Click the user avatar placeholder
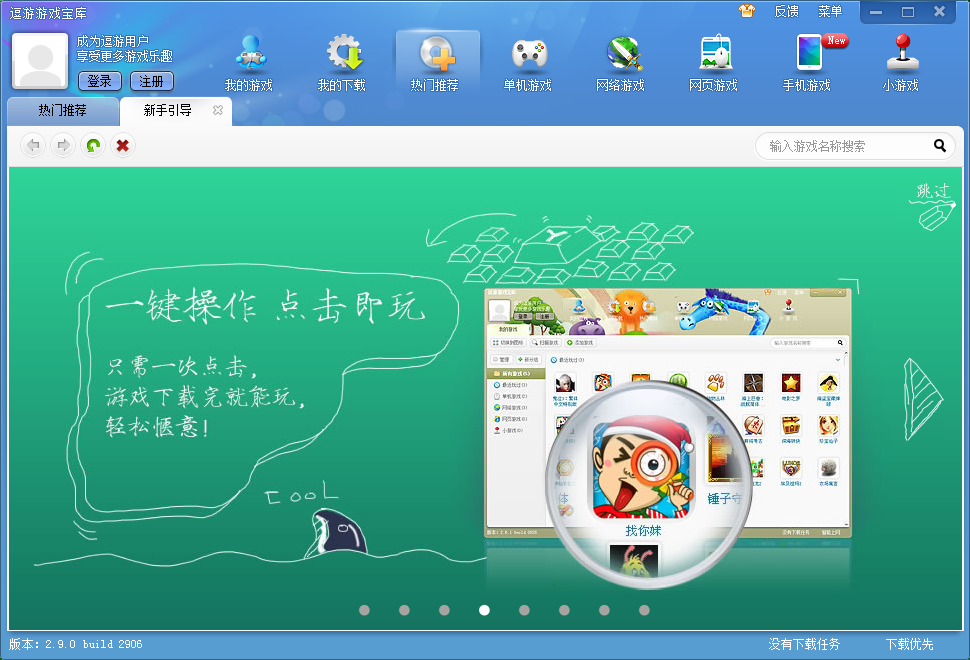The width and height of the screenshot is (970, 660). (x=40, y=61)
